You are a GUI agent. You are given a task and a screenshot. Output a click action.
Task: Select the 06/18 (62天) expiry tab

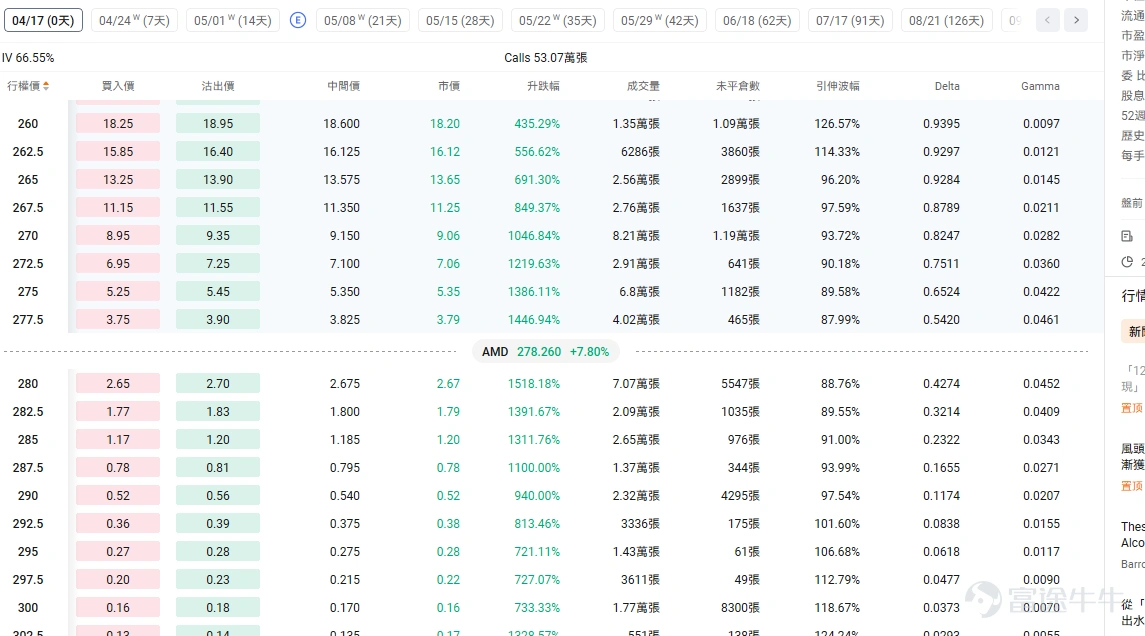click(x=757, y=20)
